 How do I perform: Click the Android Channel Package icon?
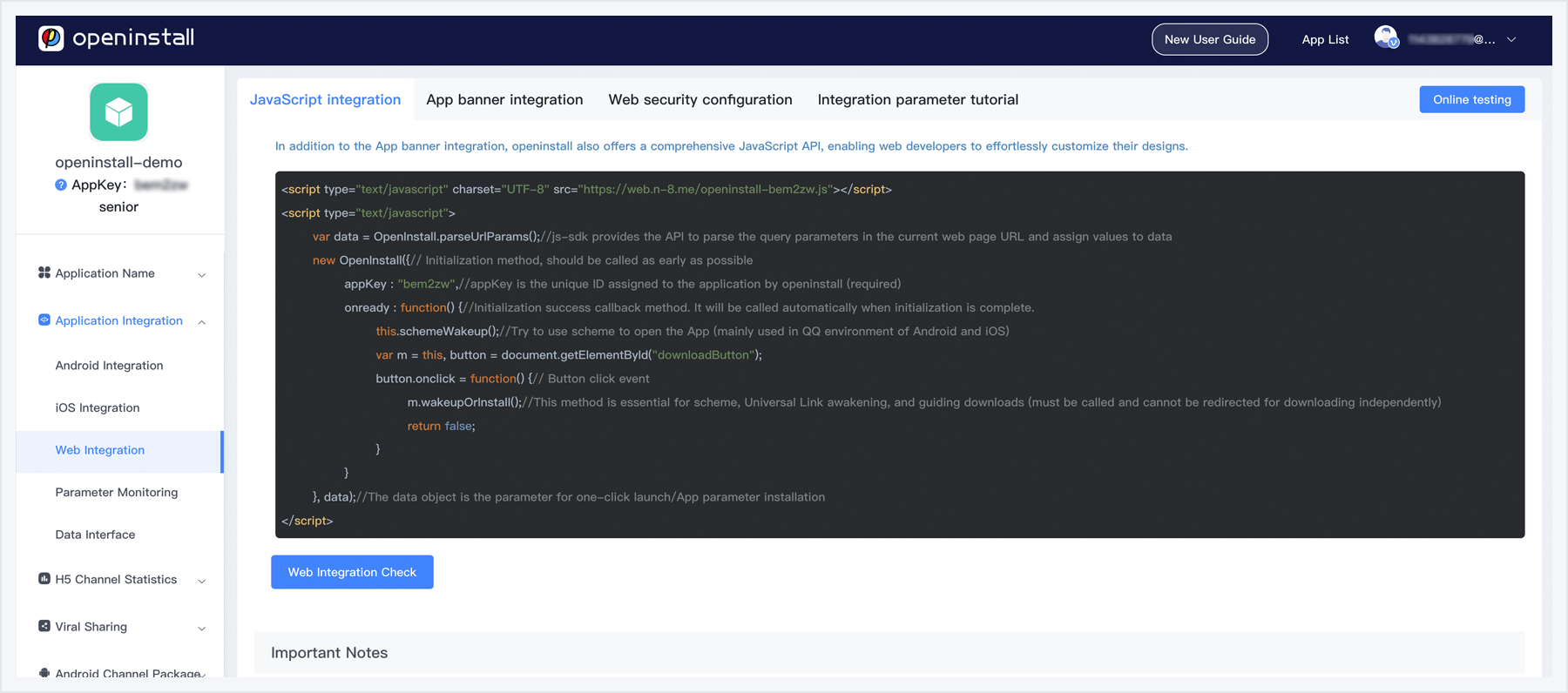(44, 672)
